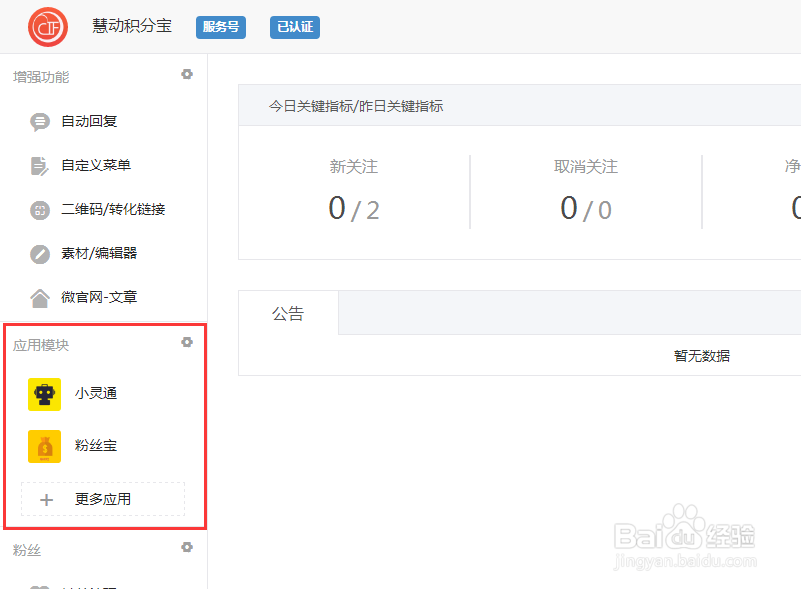Open settings gear for 粉丝 section
801x589 pixels.
tap(187, 548)
